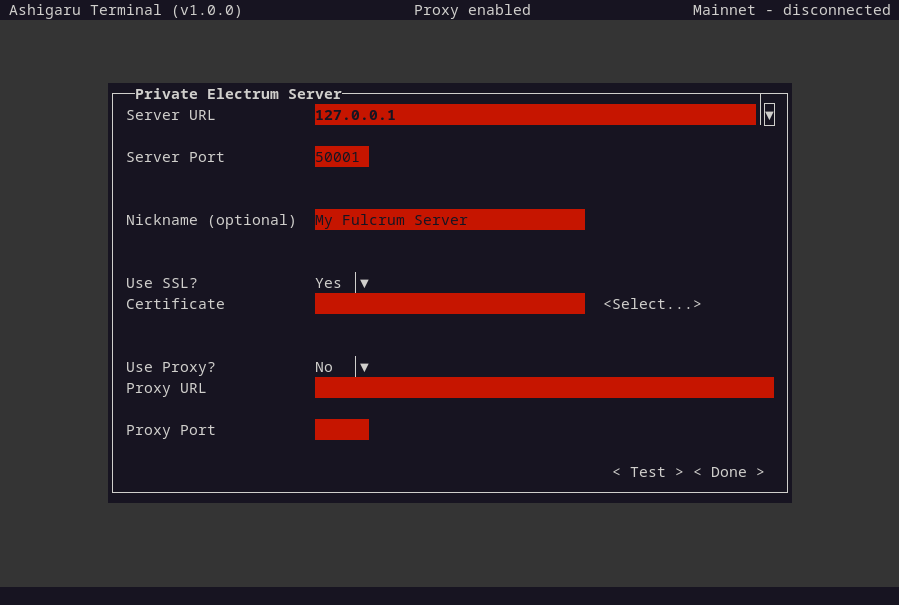Click the 'Private Electrum Server' dialog title
This screenshot has height=605, width=899.
[x=238, y=94]
